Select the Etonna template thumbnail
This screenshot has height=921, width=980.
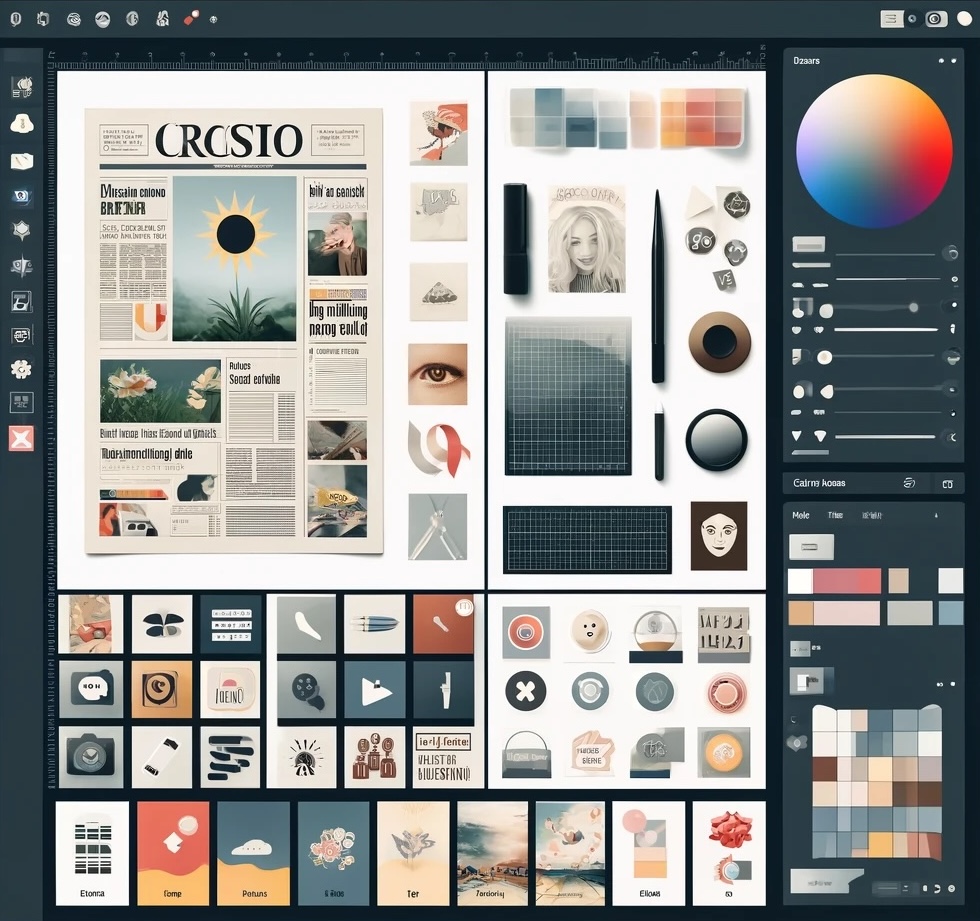(x=92, y=852)
